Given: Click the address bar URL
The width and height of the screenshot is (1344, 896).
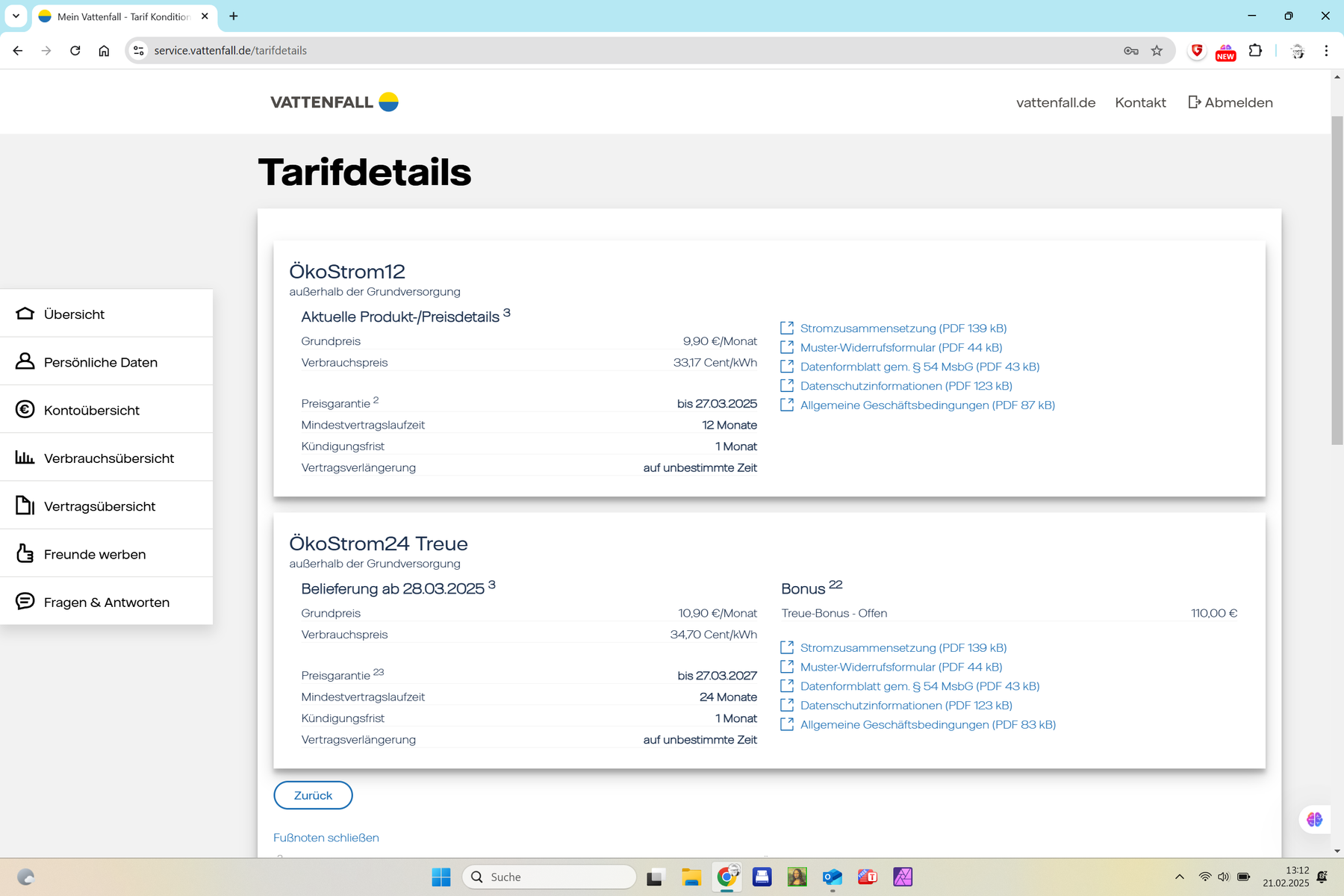Looking at the screenshot, I should tap(231, 51).
